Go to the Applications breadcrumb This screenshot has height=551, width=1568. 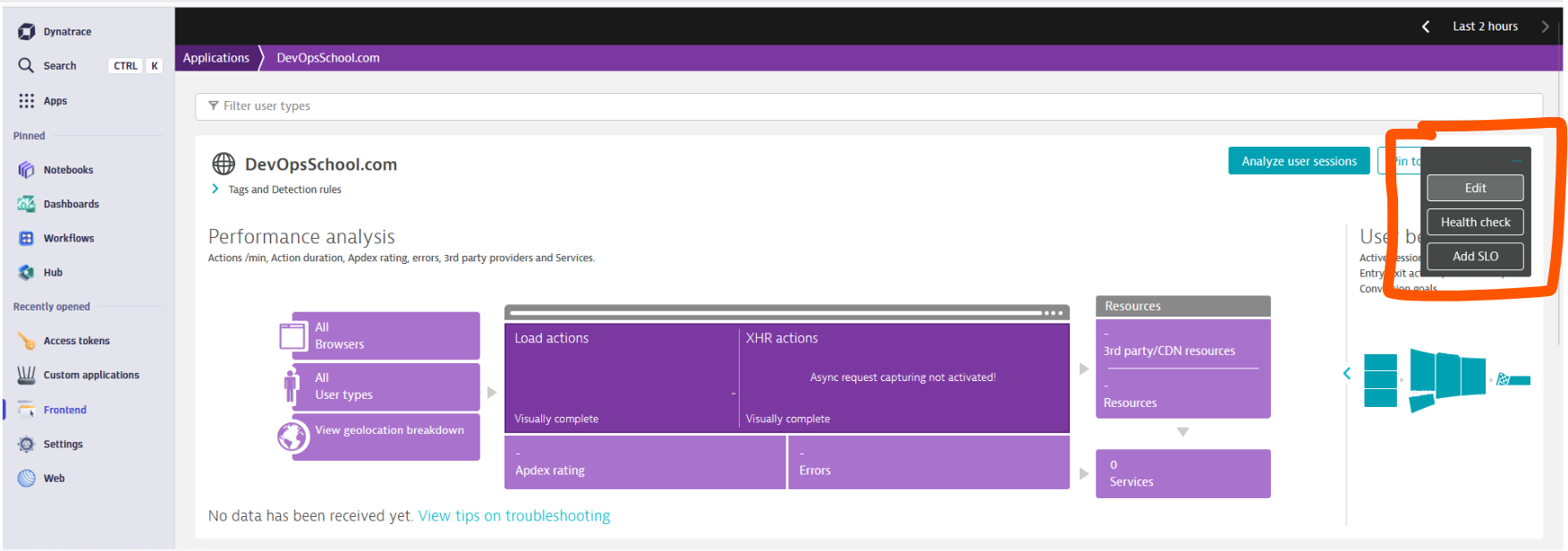(216, 58)
